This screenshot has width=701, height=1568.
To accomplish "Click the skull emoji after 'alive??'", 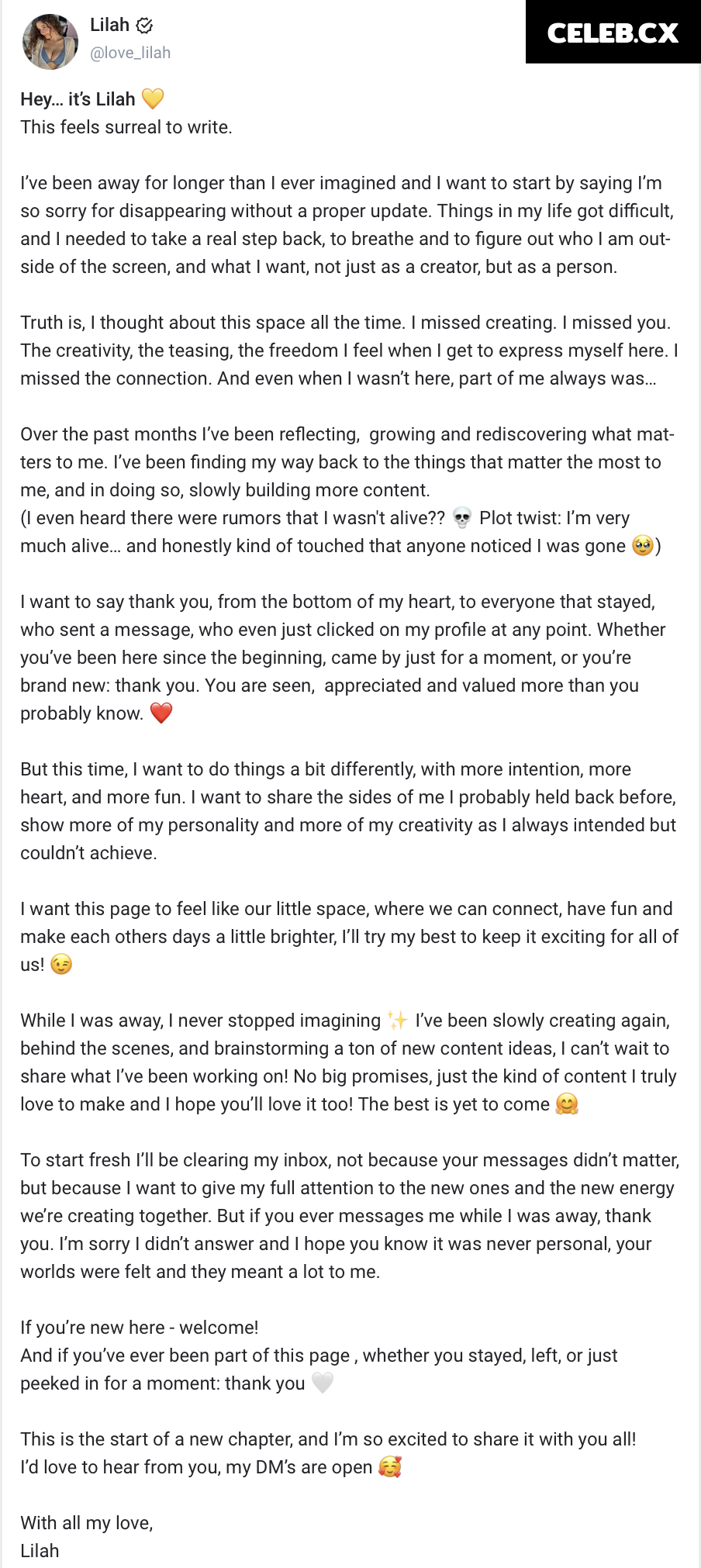I will 462,517.
